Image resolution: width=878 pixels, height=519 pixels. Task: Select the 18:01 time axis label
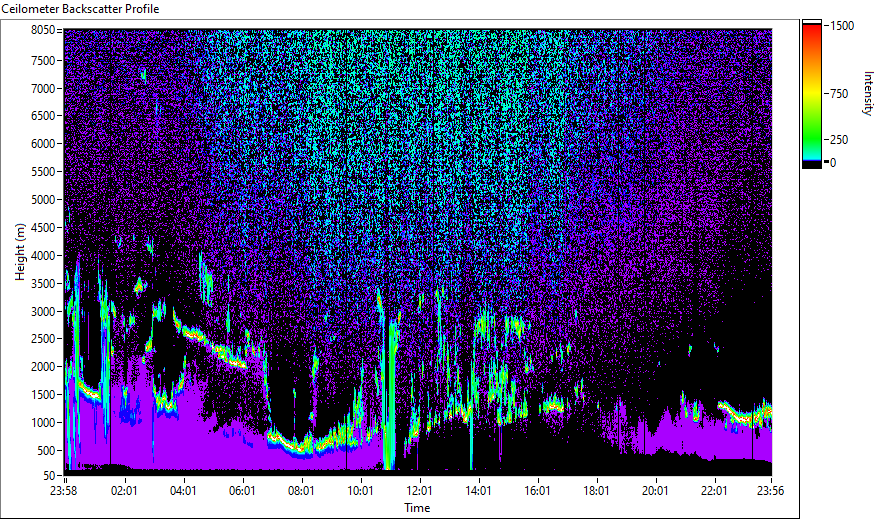point(596,491)
